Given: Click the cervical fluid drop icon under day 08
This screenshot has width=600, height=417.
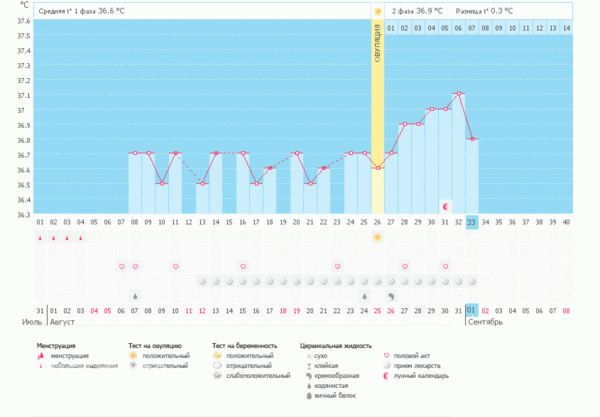Looking at the screenshot, I should [x=135, y=296].
